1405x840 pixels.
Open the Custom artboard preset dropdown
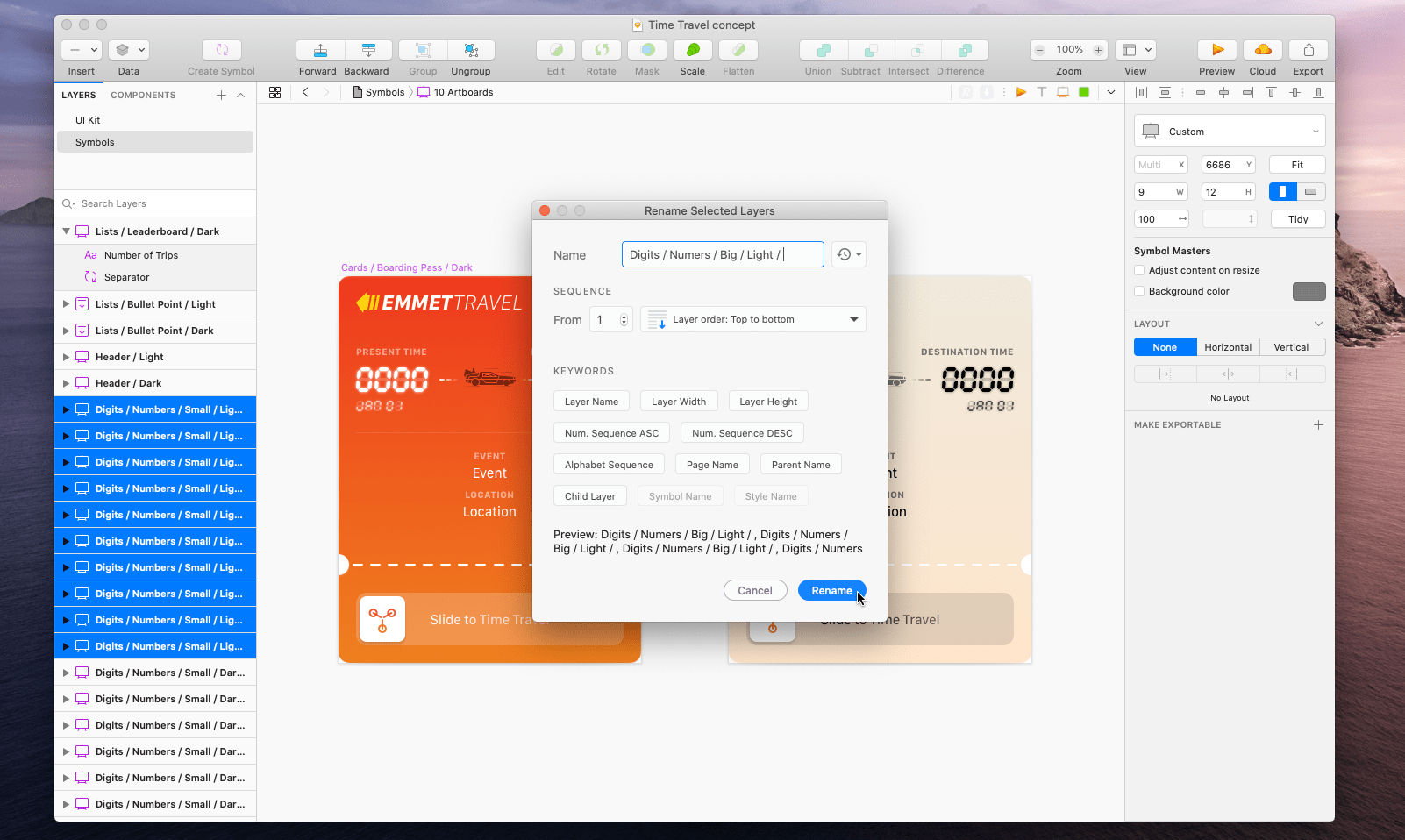tap(1228, 131)
